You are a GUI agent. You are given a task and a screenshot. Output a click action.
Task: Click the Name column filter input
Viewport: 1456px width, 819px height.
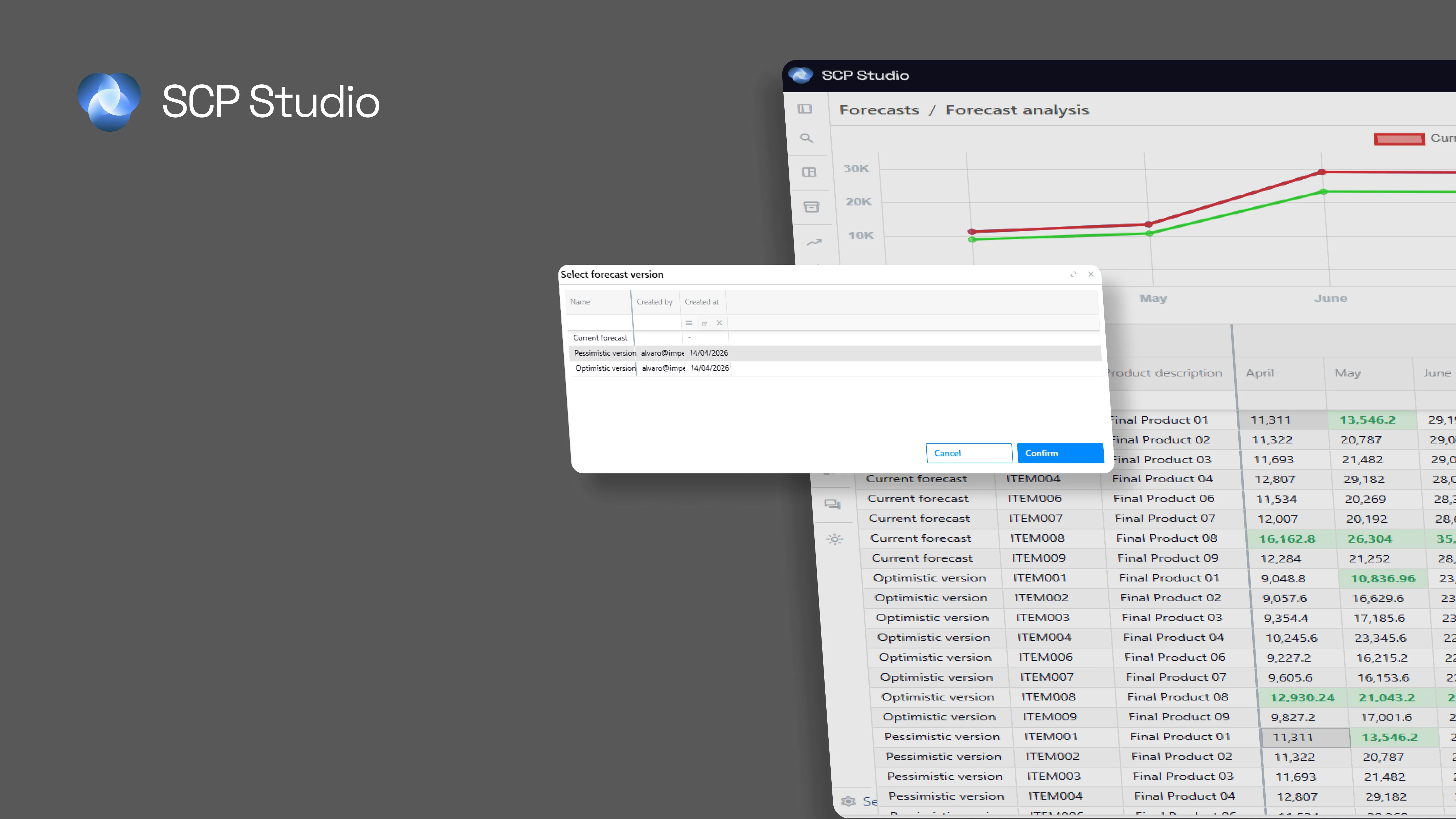coord(600,323)
